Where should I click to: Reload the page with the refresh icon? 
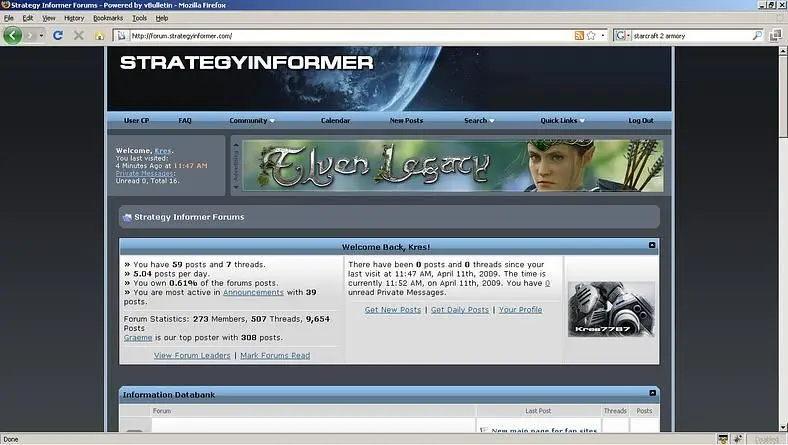click(58, 36)
